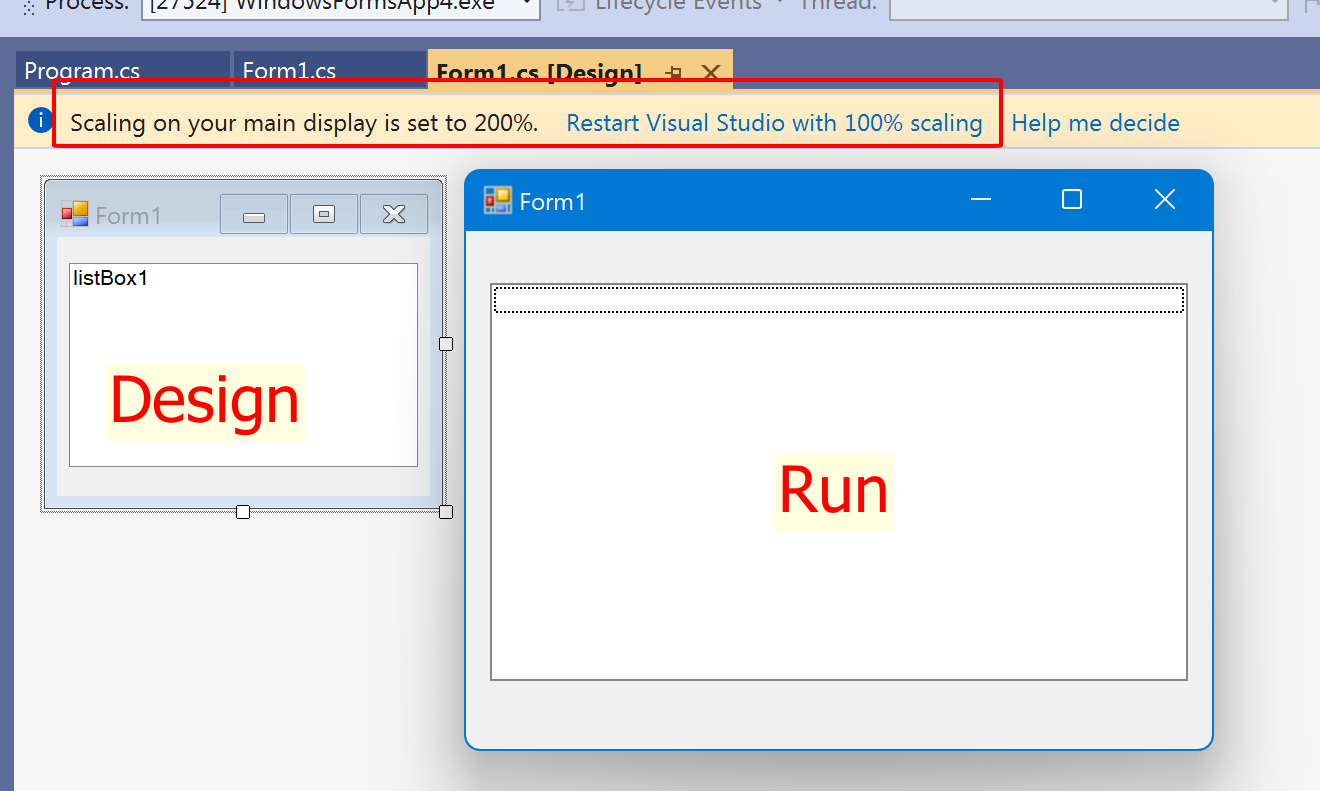Switch to the Program.cs tab
This screenshot has width=1320, height=791.
(x=84, y=71)
